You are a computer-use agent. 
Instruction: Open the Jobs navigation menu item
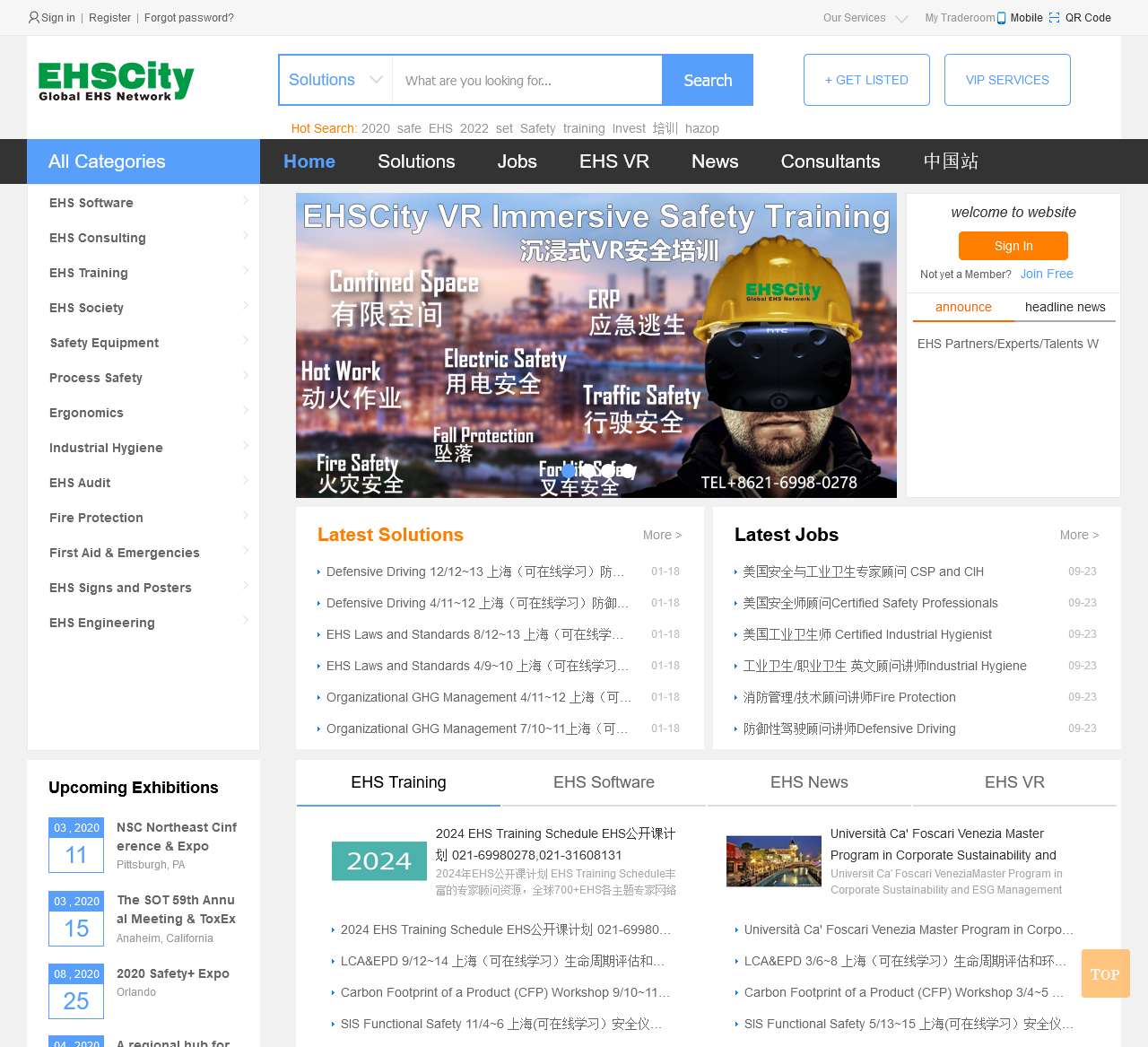click(x=517, y=161)
